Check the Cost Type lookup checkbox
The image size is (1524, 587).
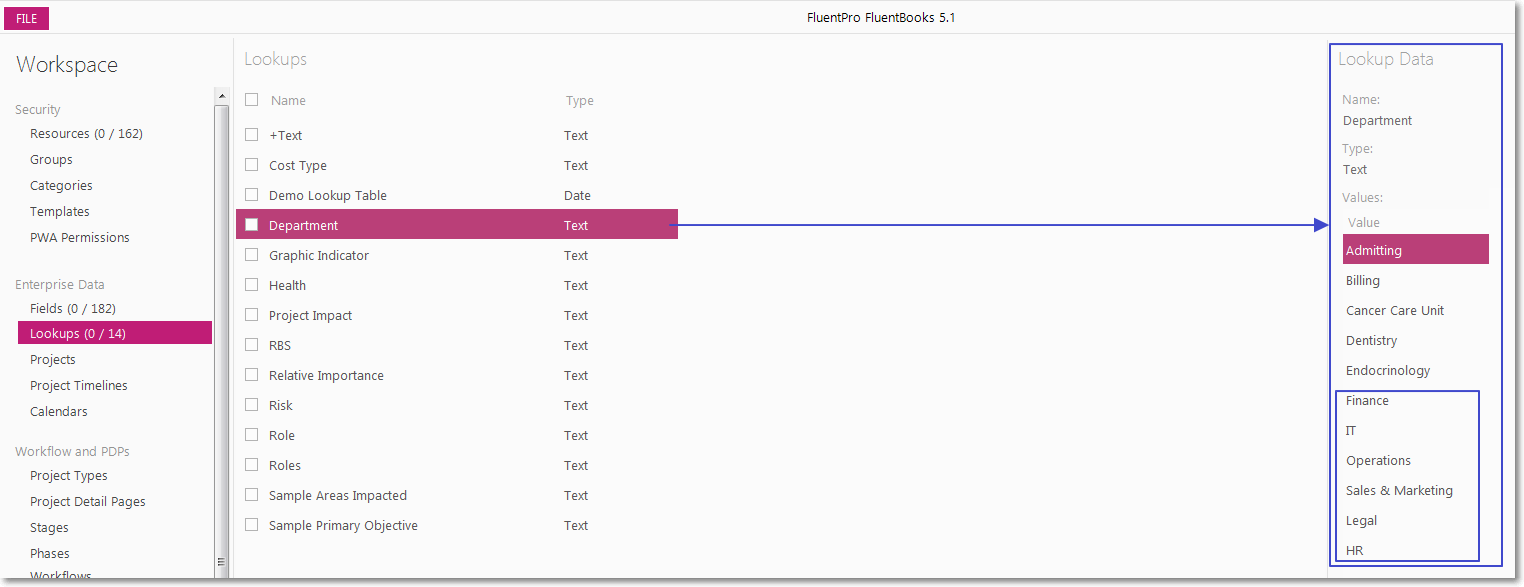[252, 165]
